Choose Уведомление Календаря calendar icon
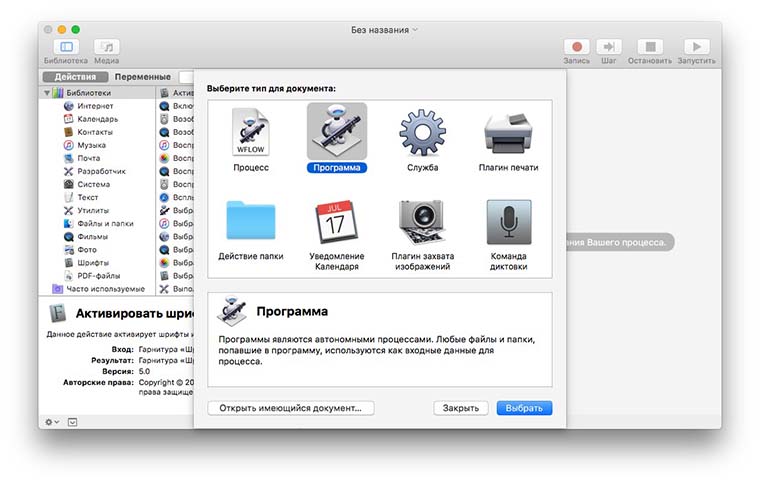Image resolution: width=760 pixels, height=484 pixels. (336, 221)
